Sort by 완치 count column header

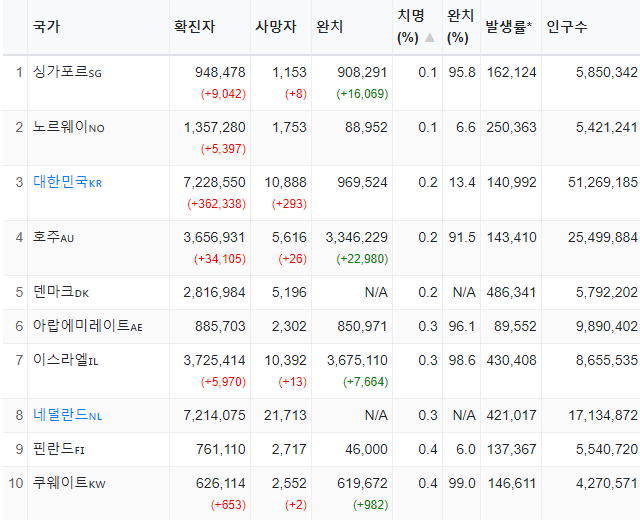click(329, 27)
